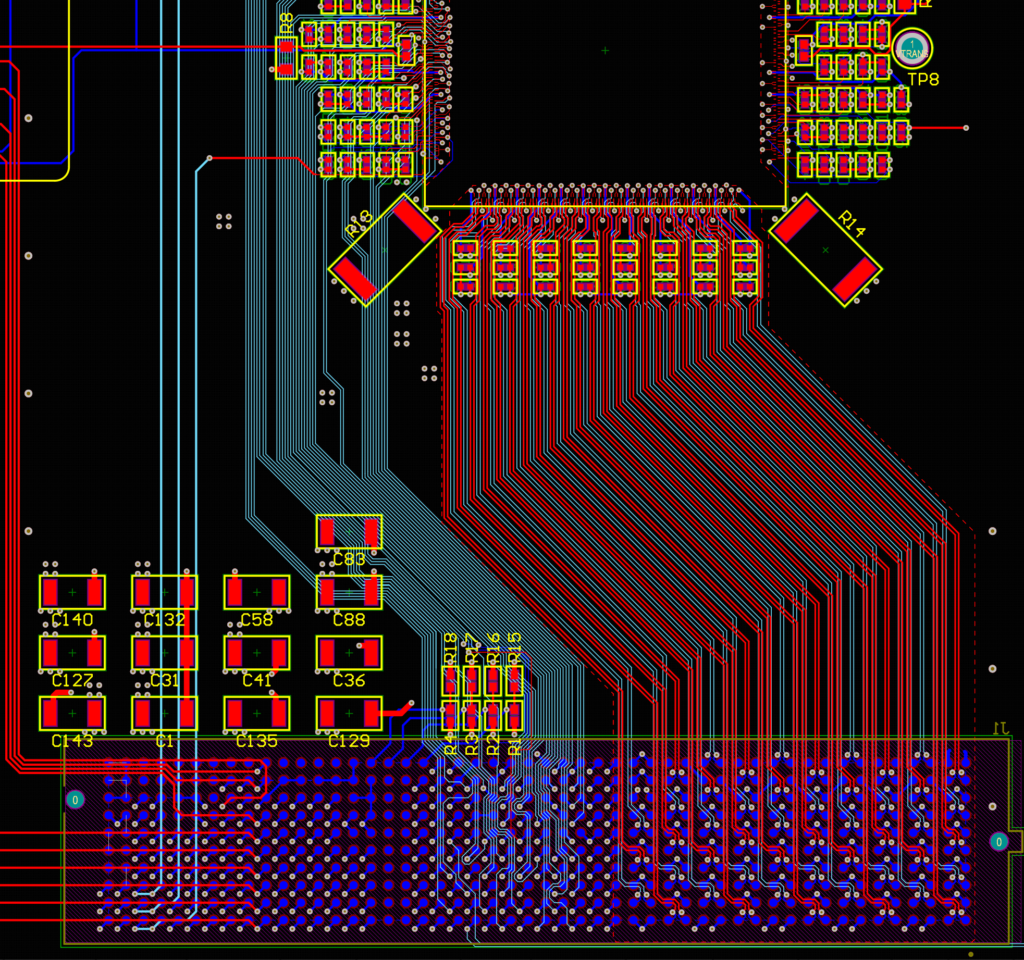Select resistor R18 footprint
Screen dimensions: 1024x960
click(x=451, y=681)
